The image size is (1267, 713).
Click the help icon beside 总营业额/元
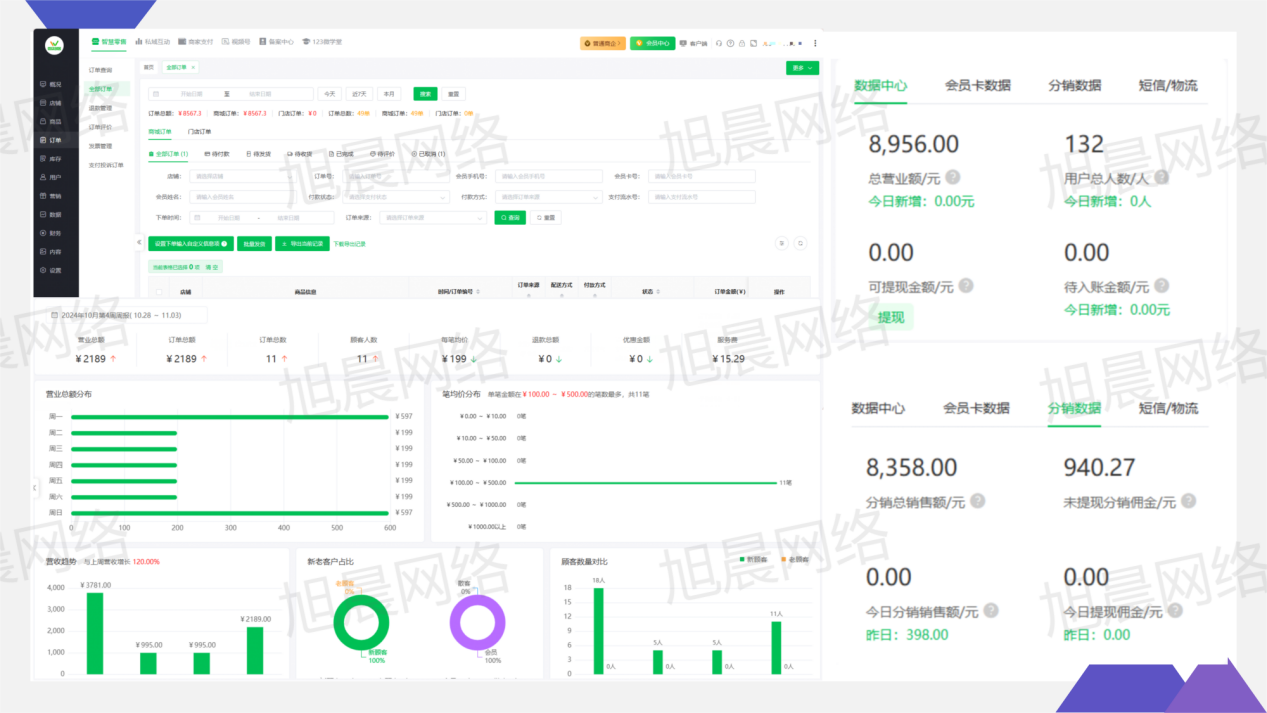click(x=953, y=177)
